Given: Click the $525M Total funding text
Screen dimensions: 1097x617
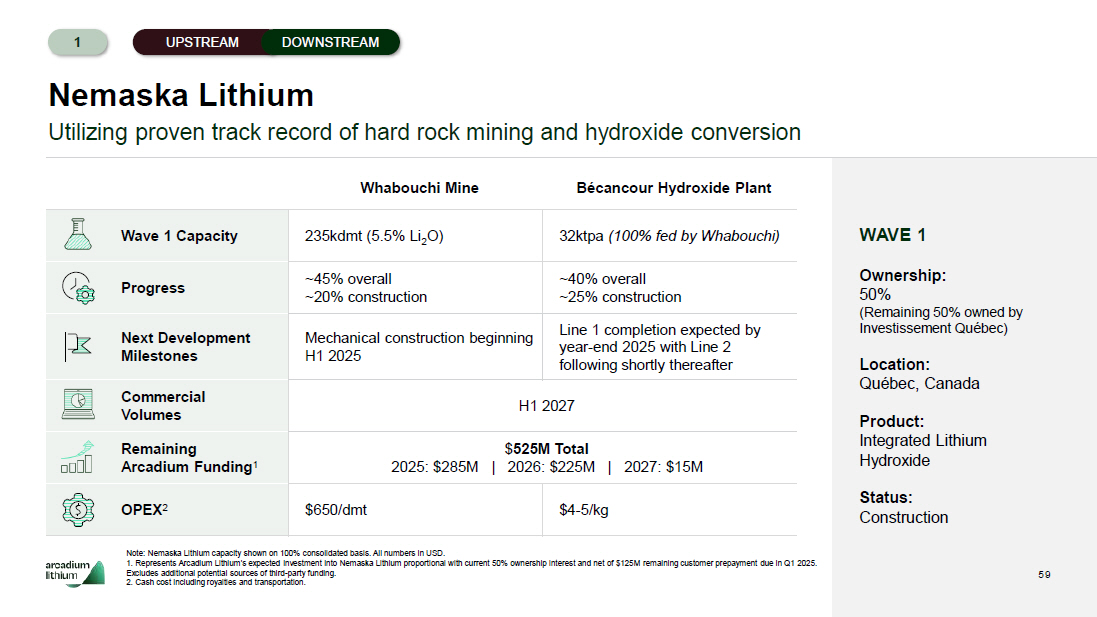Looking at the screenshot, I should [x=546, y=449].
